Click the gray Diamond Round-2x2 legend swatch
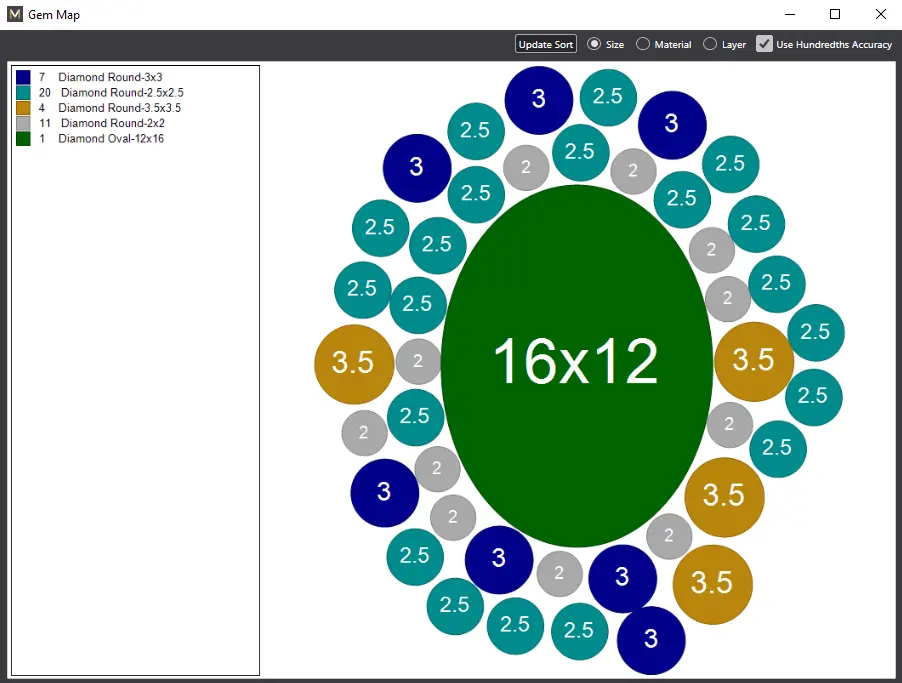This screenshot has width=902, height=683. 23,123
